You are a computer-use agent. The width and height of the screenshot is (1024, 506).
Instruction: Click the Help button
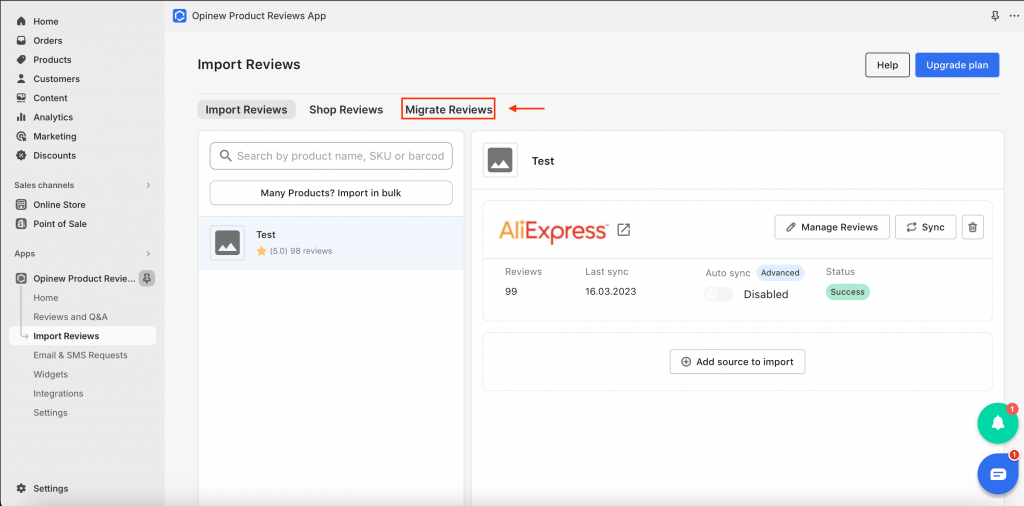(x=888, y=65)
